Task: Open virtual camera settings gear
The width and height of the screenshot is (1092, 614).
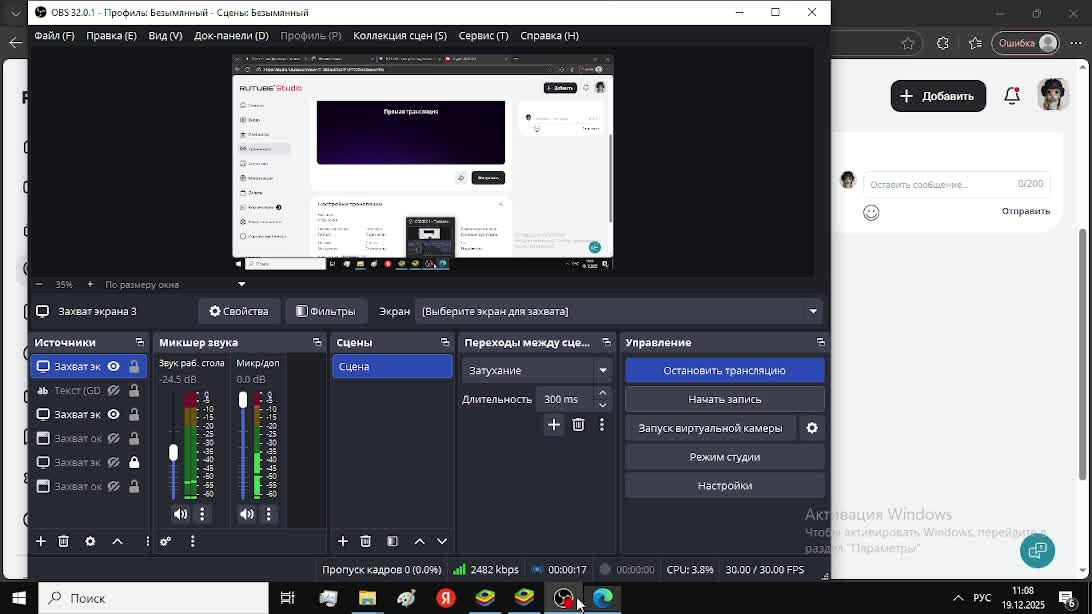Action: (x=812, y=428)
